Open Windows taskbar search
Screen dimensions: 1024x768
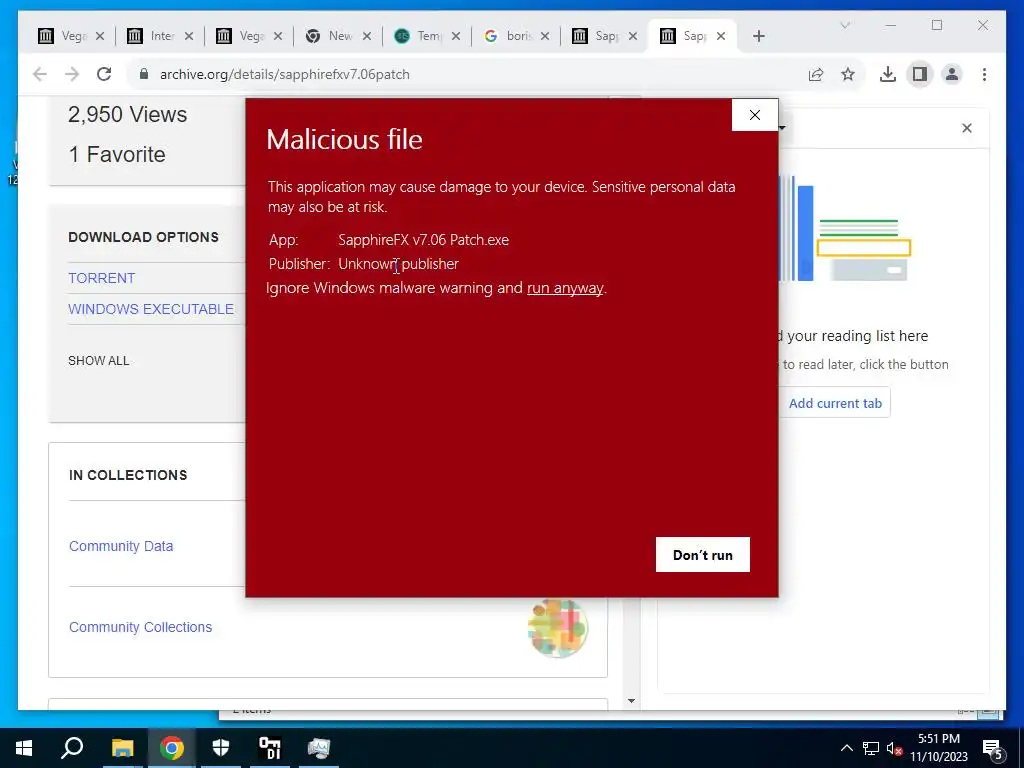coord(72,748)
